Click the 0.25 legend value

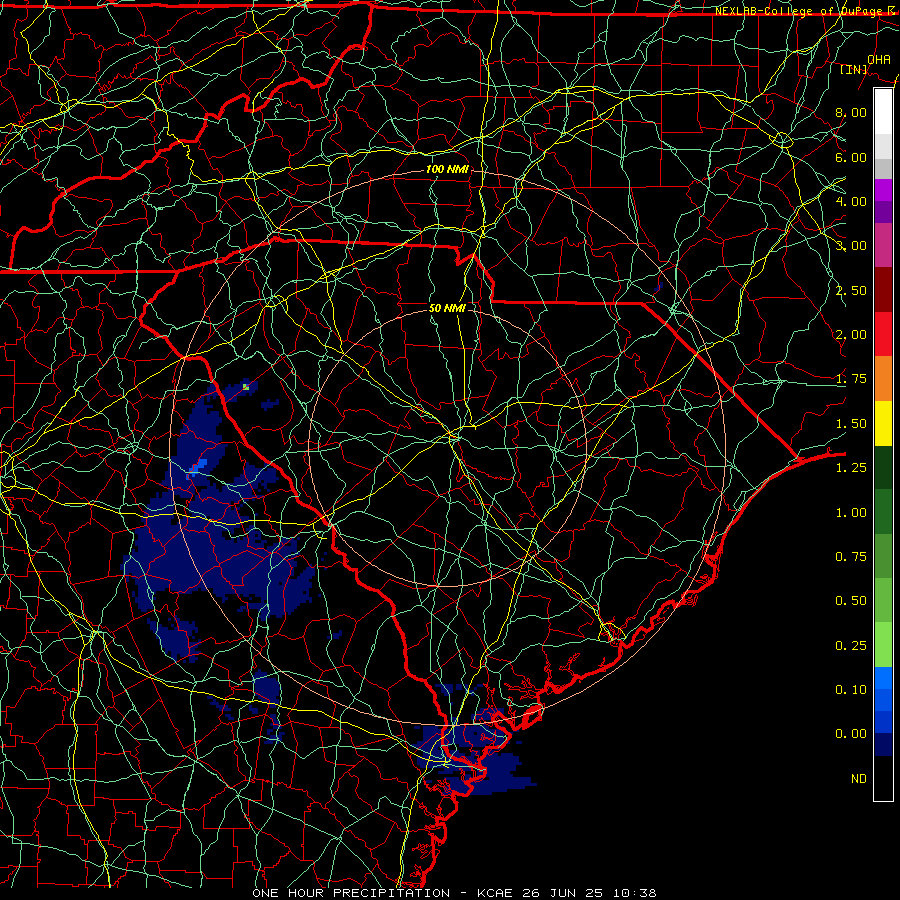[851, 646]
